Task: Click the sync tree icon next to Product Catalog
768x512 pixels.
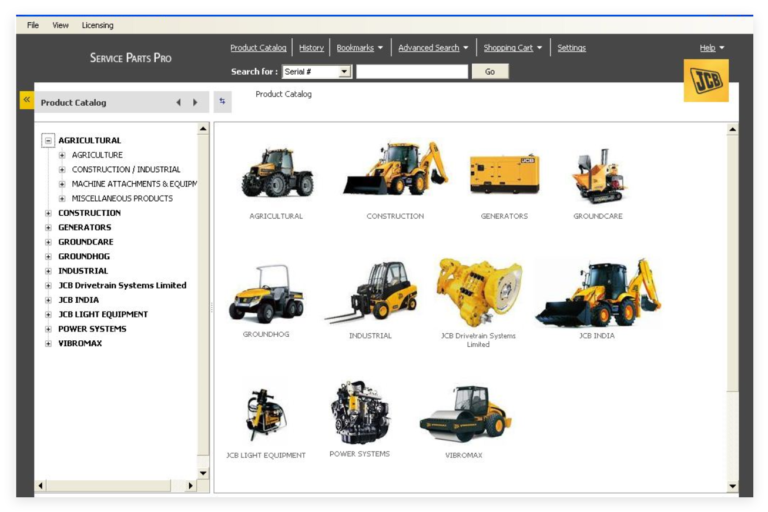Action: point(222,101)
